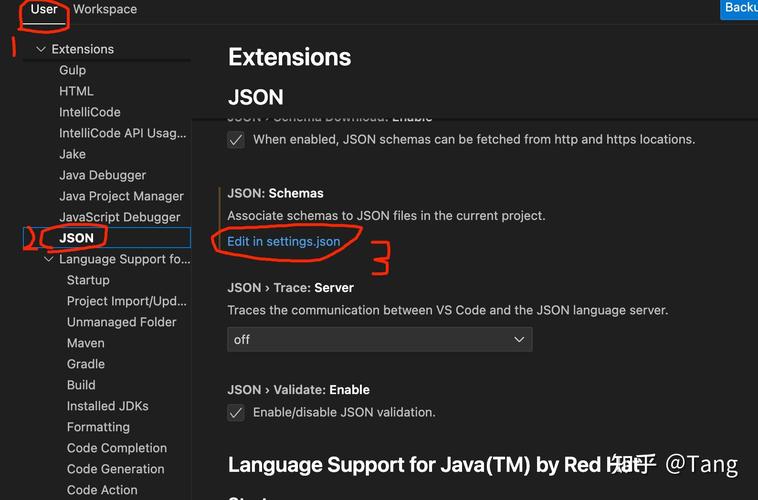Image resolution: width=758 pixels, height=500 pixels.
Task: Select JavaScript Debugger settings
Action: pyautogui.click(x=119, y=217)
